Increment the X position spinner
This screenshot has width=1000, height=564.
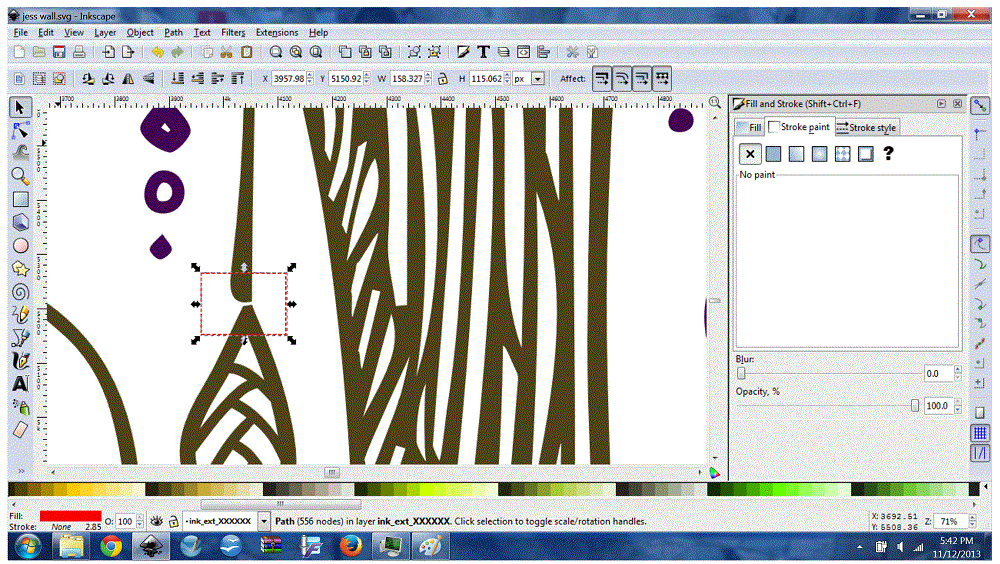310,75
